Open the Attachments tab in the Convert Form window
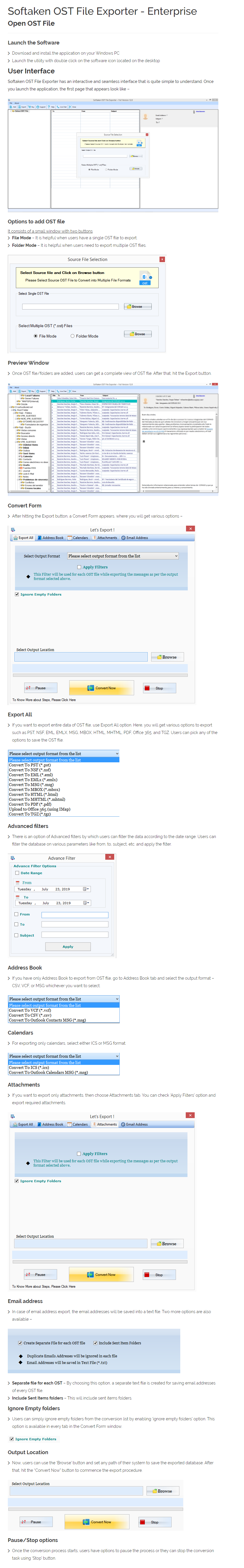Image resolution: width=244 pixels, height=1568 pixels. click(104, 538)
